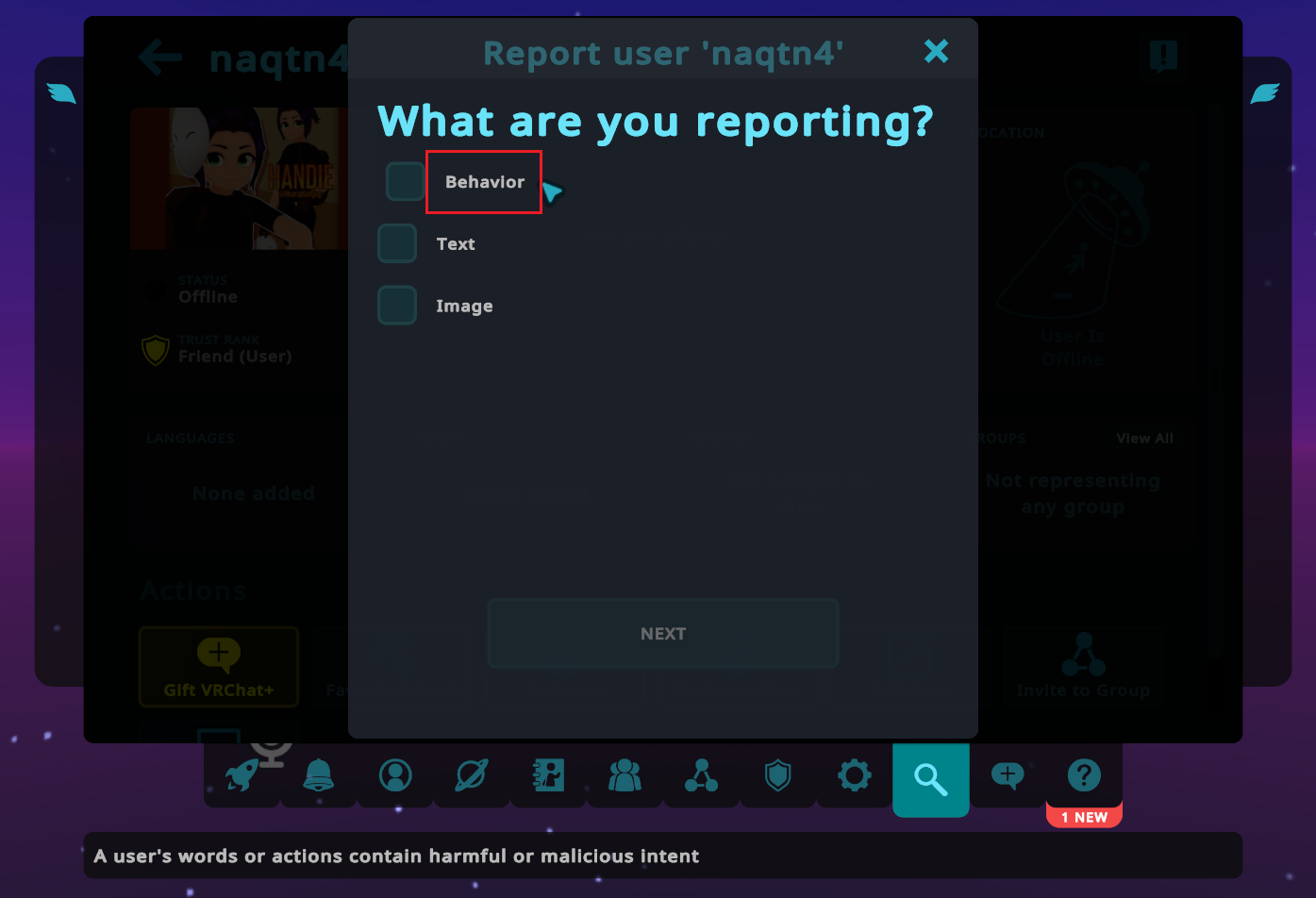Open the worlds planet icon

(x=471, y=775)
